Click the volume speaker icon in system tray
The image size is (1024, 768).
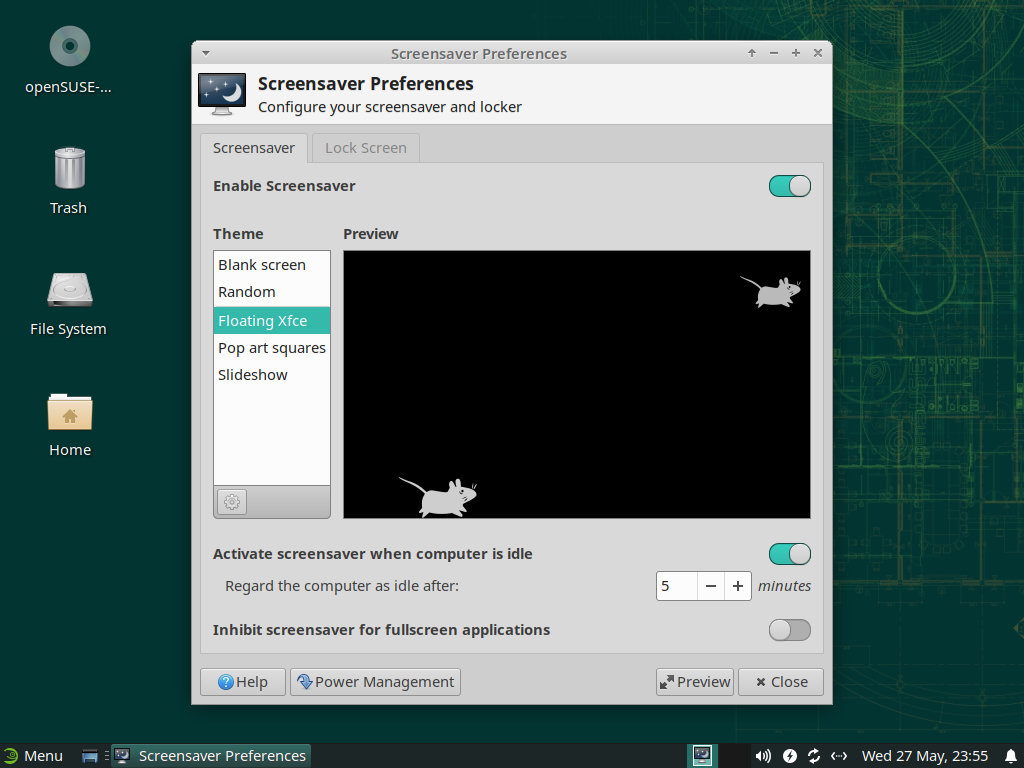point(763,756)
